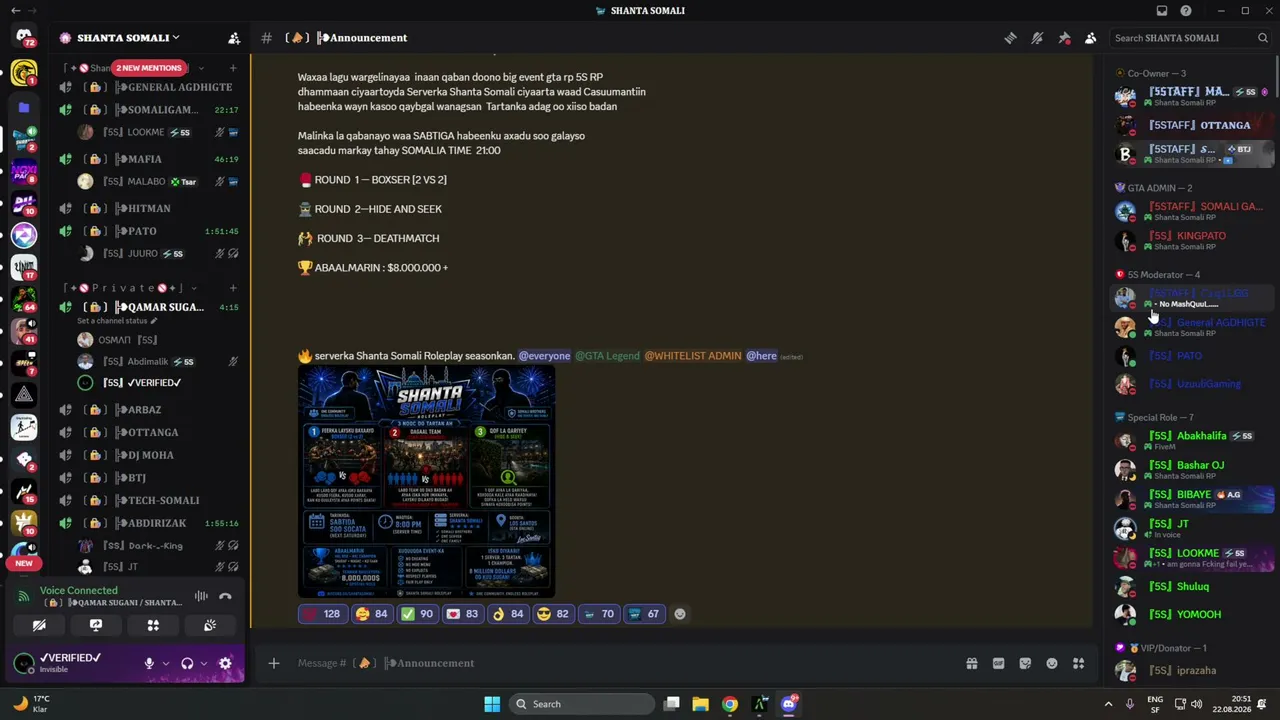Turn on camera in voice panel
This screenshot has width=1280, height=720.
(39, 626)
